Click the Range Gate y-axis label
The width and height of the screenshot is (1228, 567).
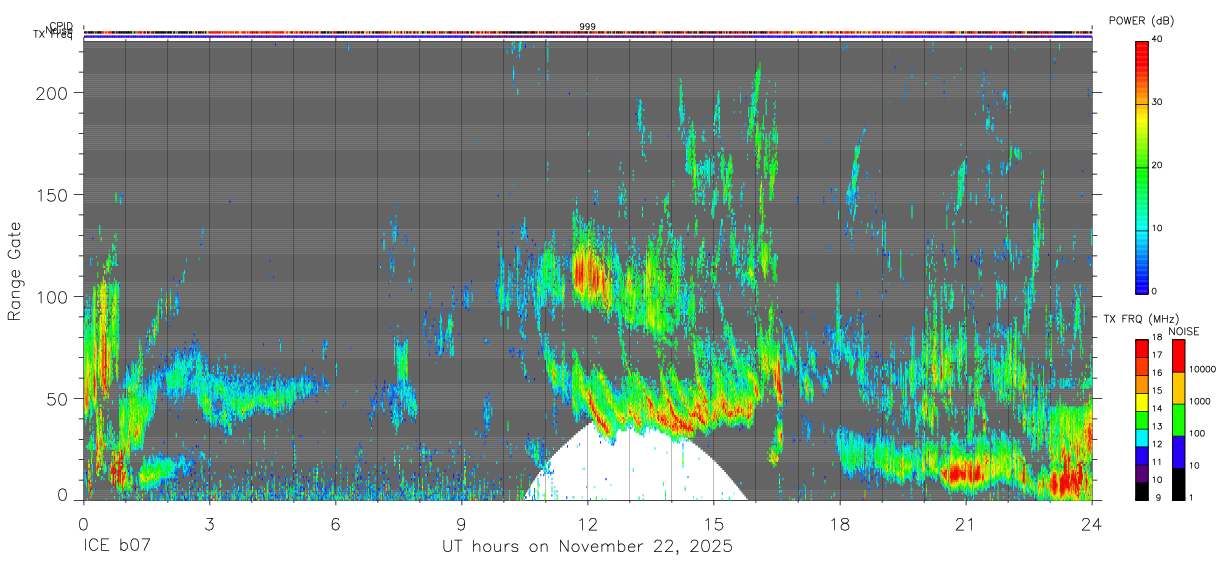(x=15, y=271)
